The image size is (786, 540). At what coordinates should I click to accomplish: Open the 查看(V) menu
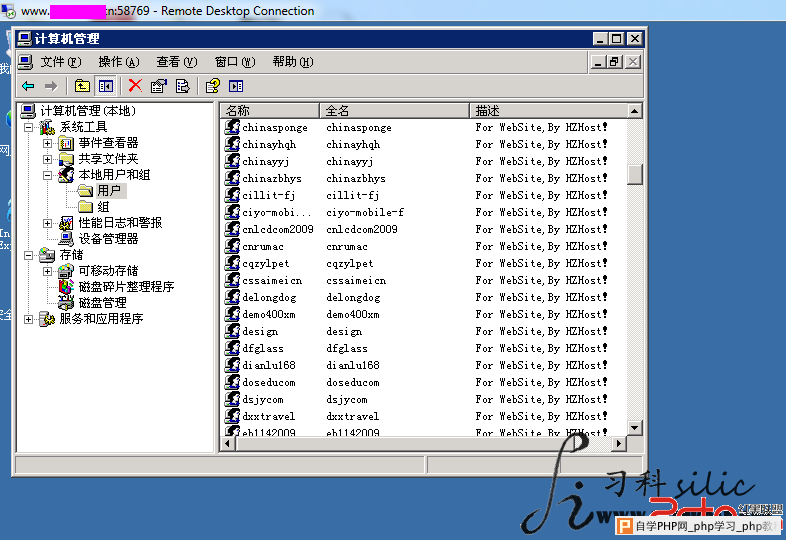(x=177, y=62)
